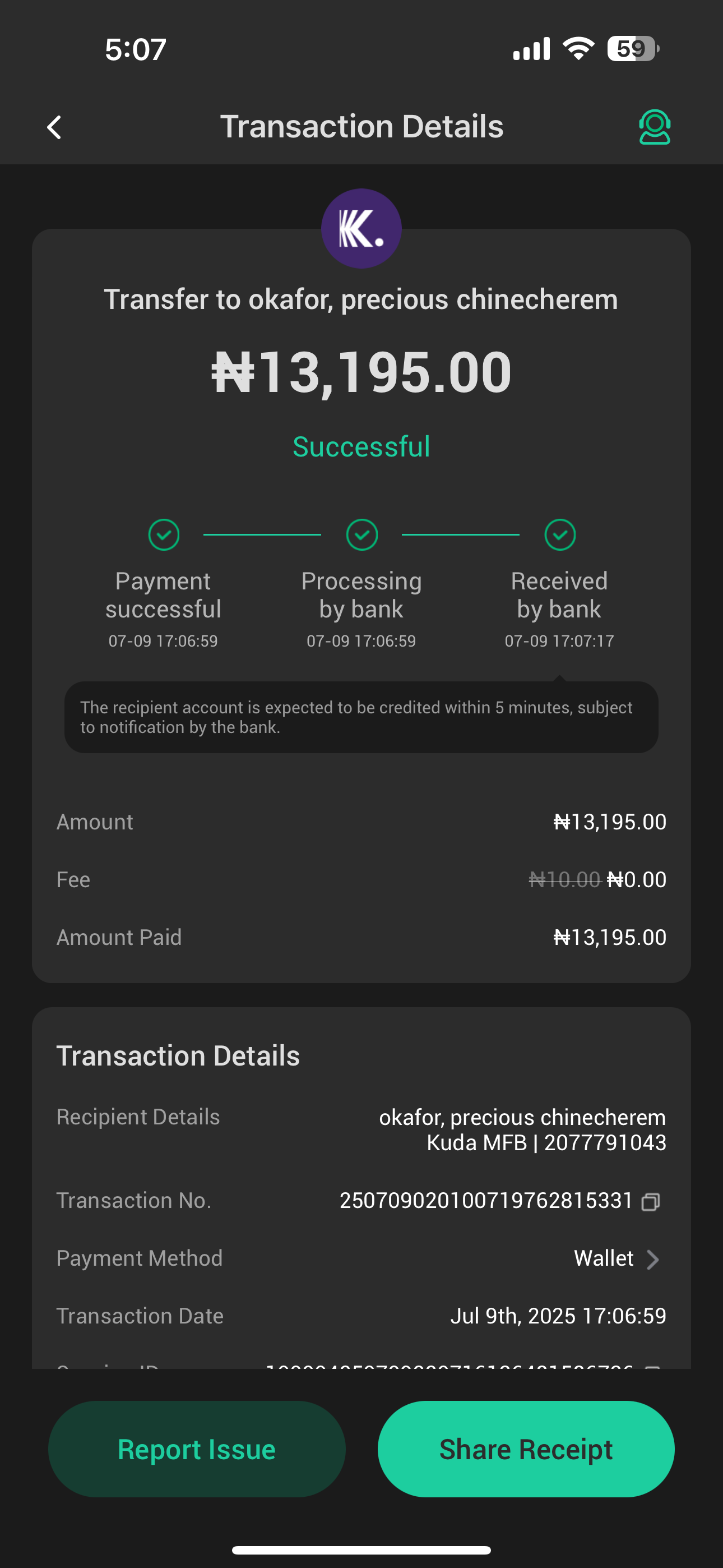Tap the Transaction Details page title

pyautogui.click(x=361, y=127)
